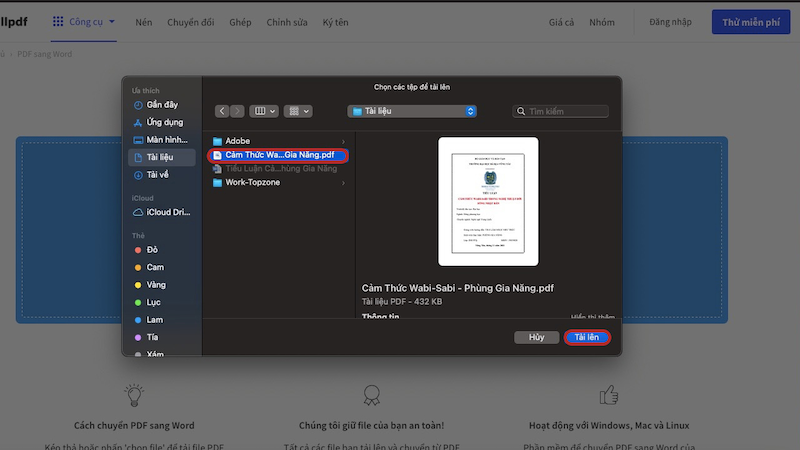Open the Giá cả pricing link
The width and height of the screenshot is (800, 450).
tap(561, 22)
